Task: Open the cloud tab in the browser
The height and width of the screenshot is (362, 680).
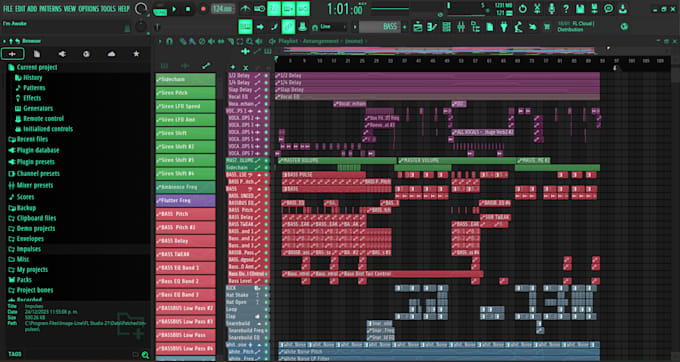Action: [x=111, y=54]
